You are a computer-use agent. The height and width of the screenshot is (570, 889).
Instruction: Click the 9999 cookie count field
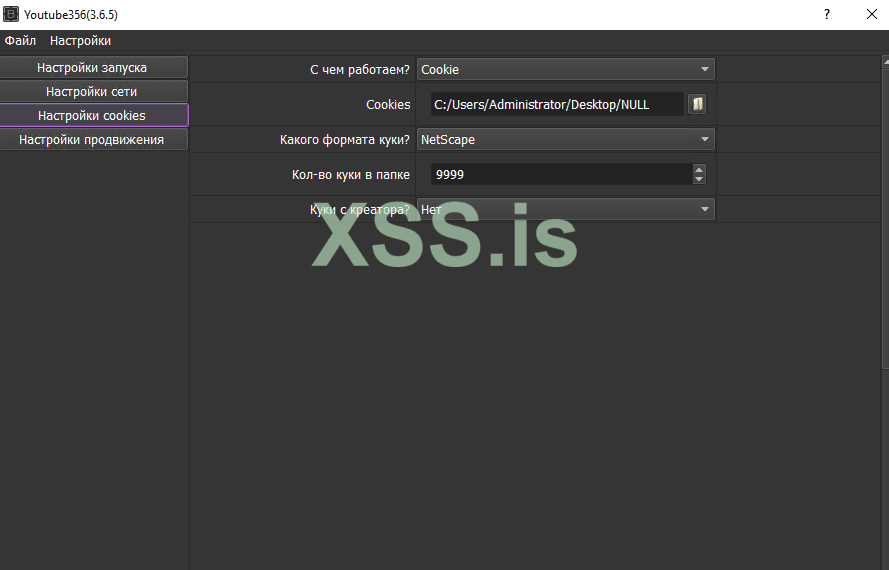click(x=561, y=174)
